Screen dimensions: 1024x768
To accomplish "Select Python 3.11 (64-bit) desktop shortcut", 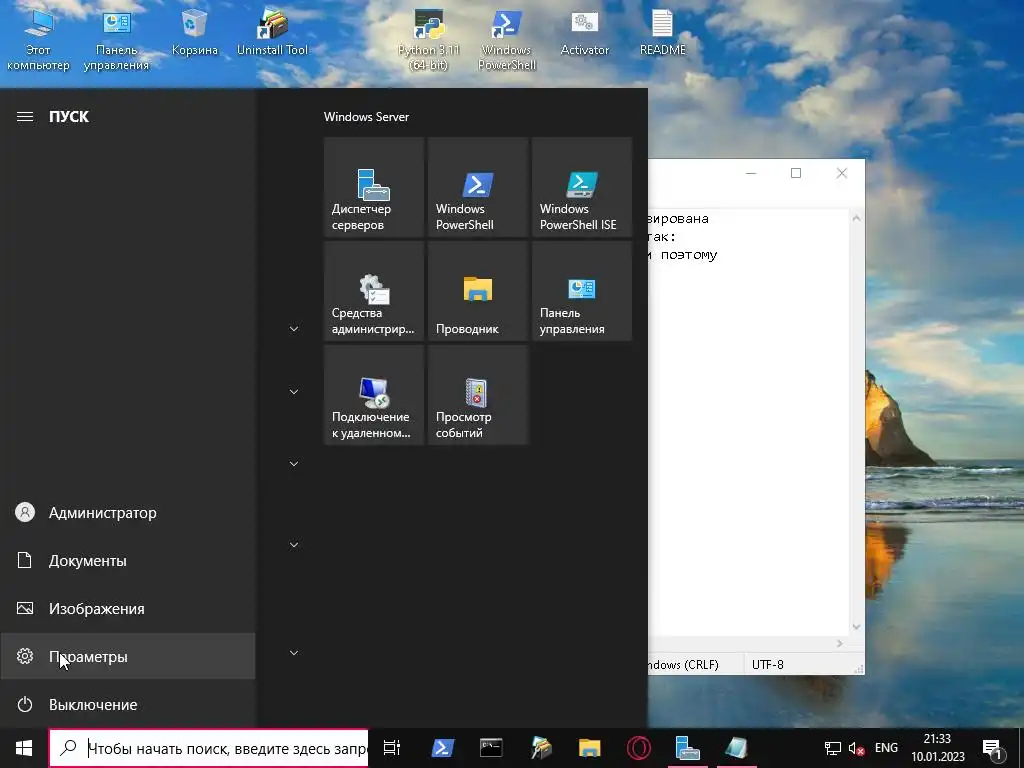I will click(428, 39).
